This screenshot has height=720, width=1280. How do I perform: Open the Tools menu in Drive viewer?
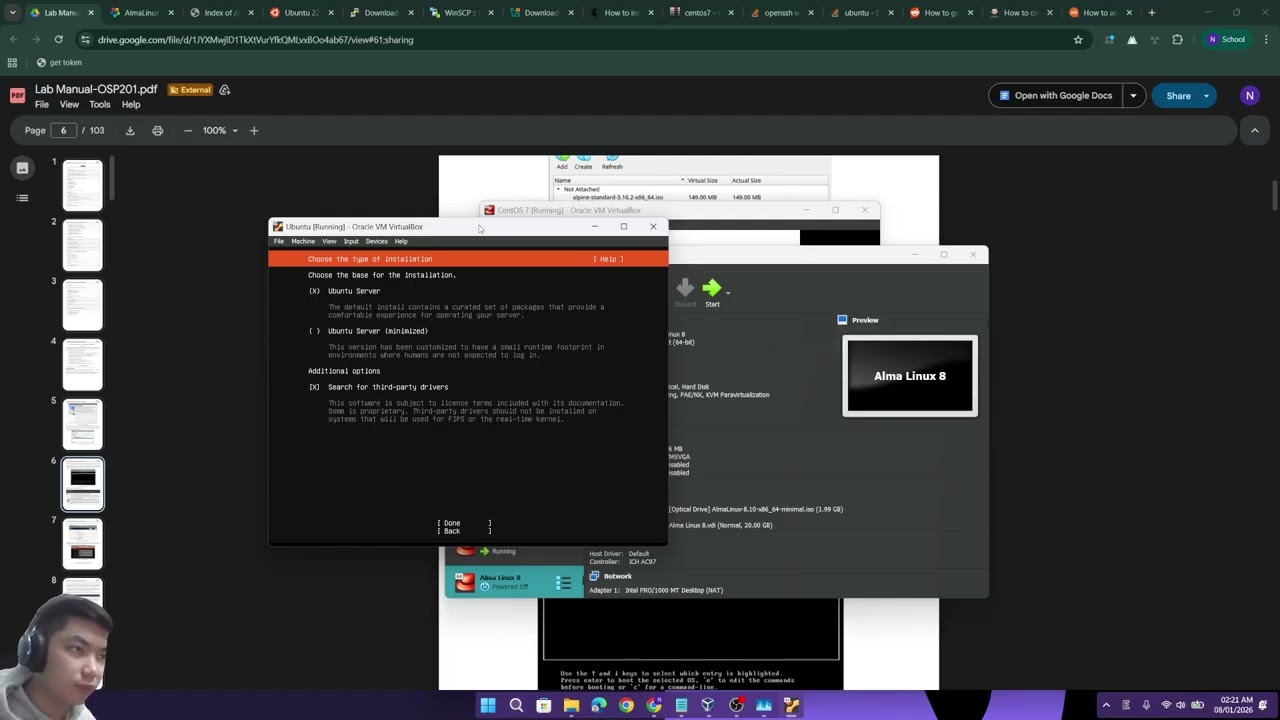(100, 104)
